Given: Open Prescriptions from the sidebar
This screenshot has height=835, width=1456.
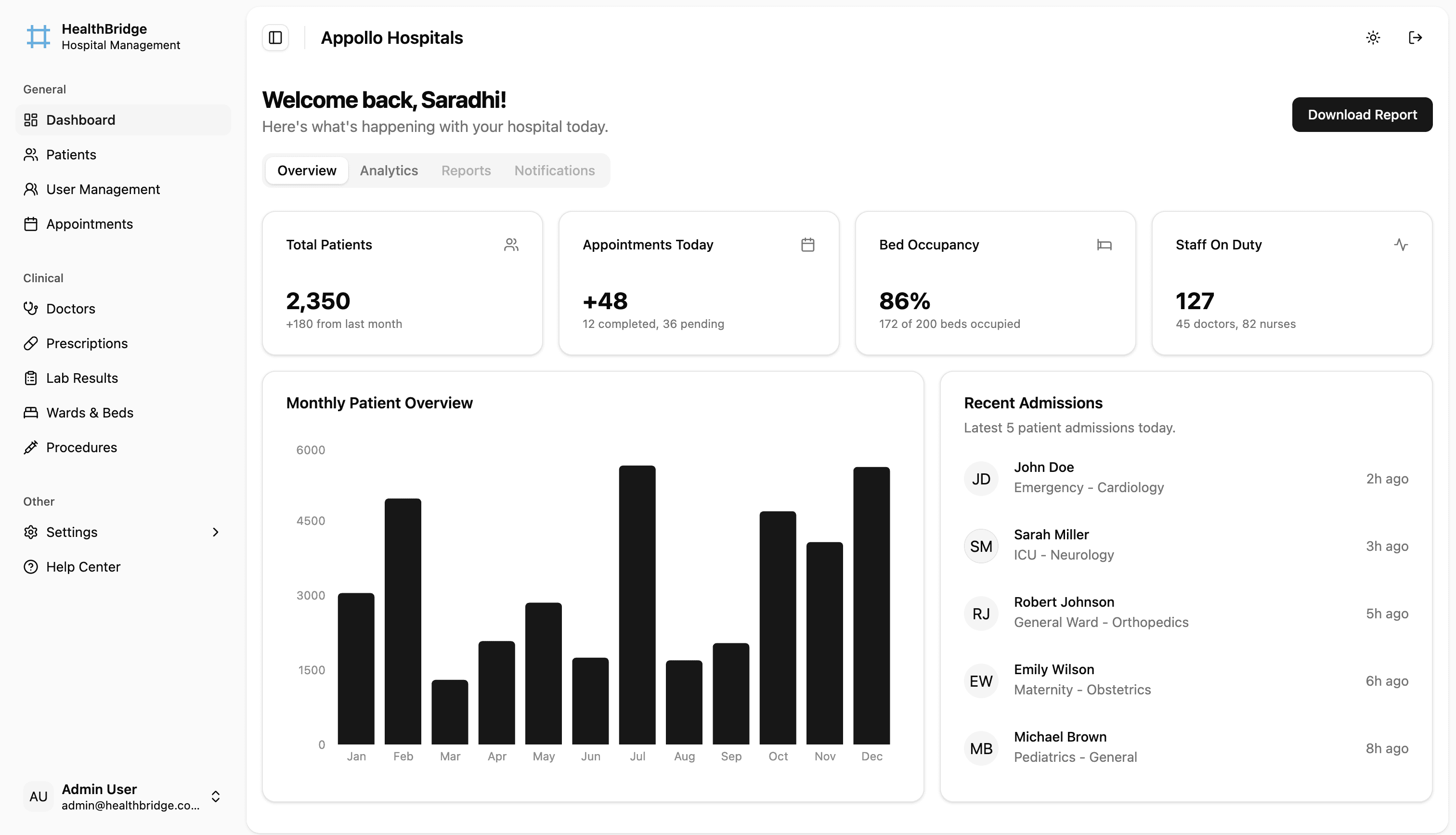Looking at the screenshot, I should 87,343.
